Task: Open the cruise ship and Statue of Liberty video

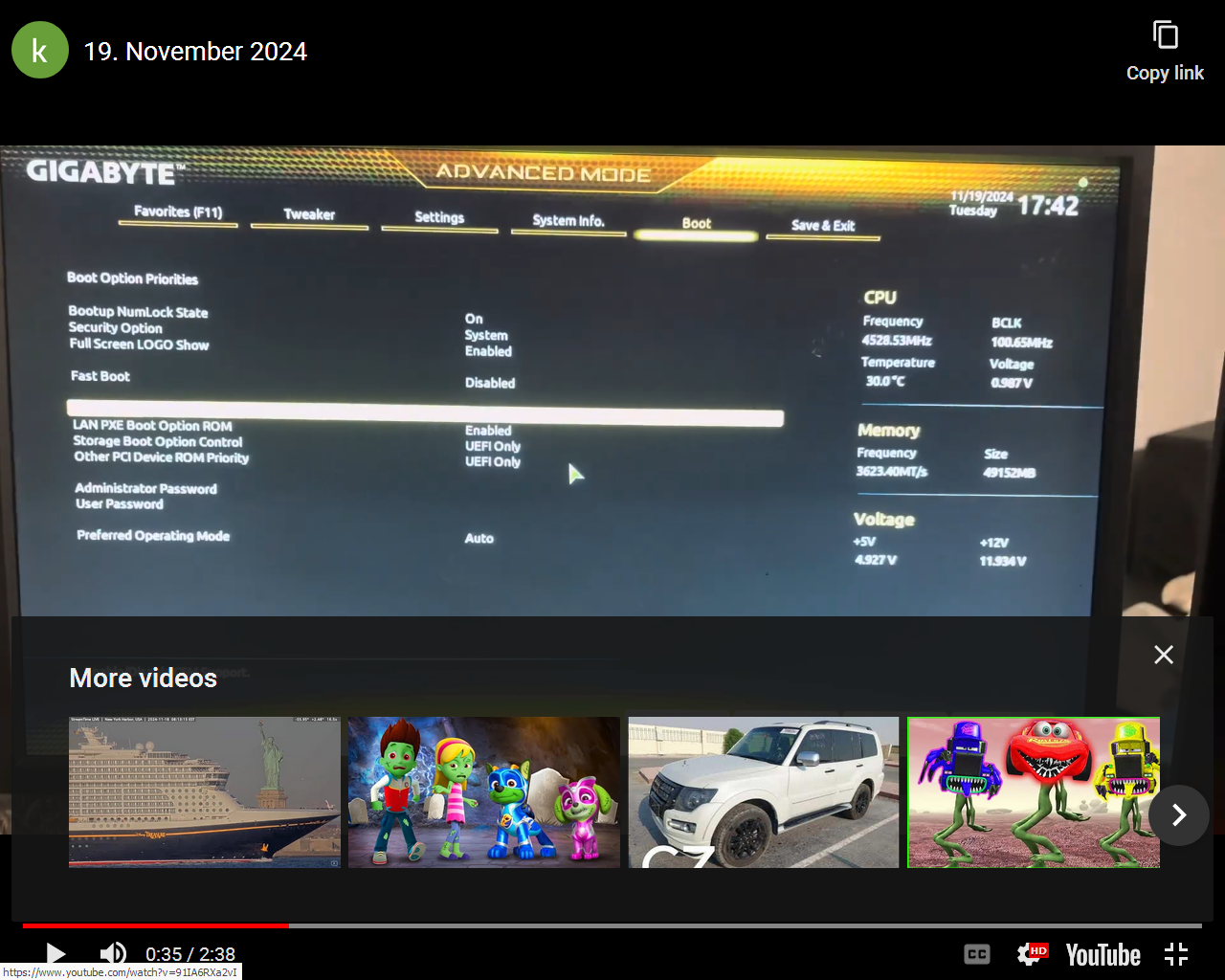Action: (x=205, y=792)
